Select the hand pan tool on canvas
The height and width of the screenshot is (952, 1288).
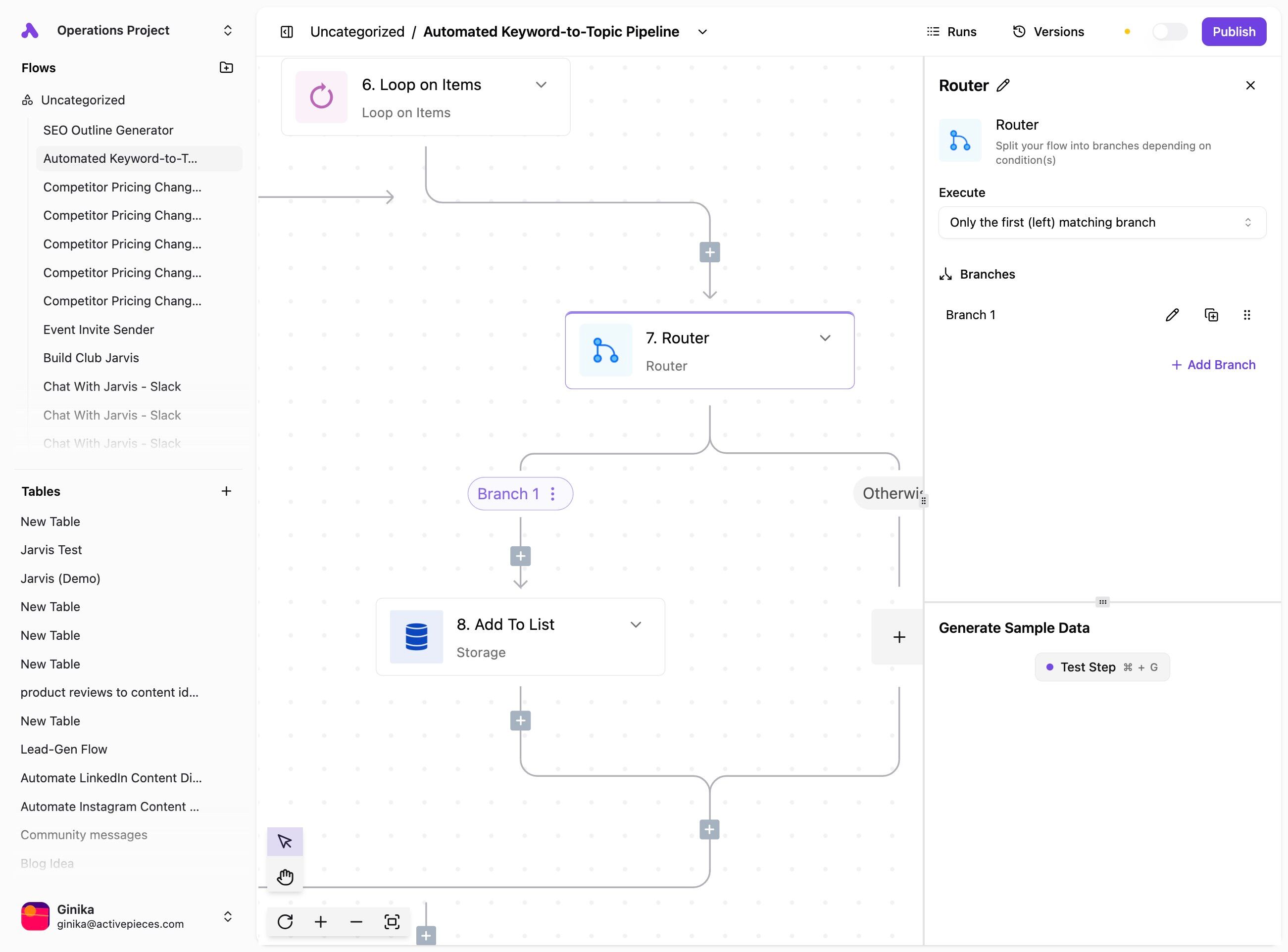coord(285,876)
